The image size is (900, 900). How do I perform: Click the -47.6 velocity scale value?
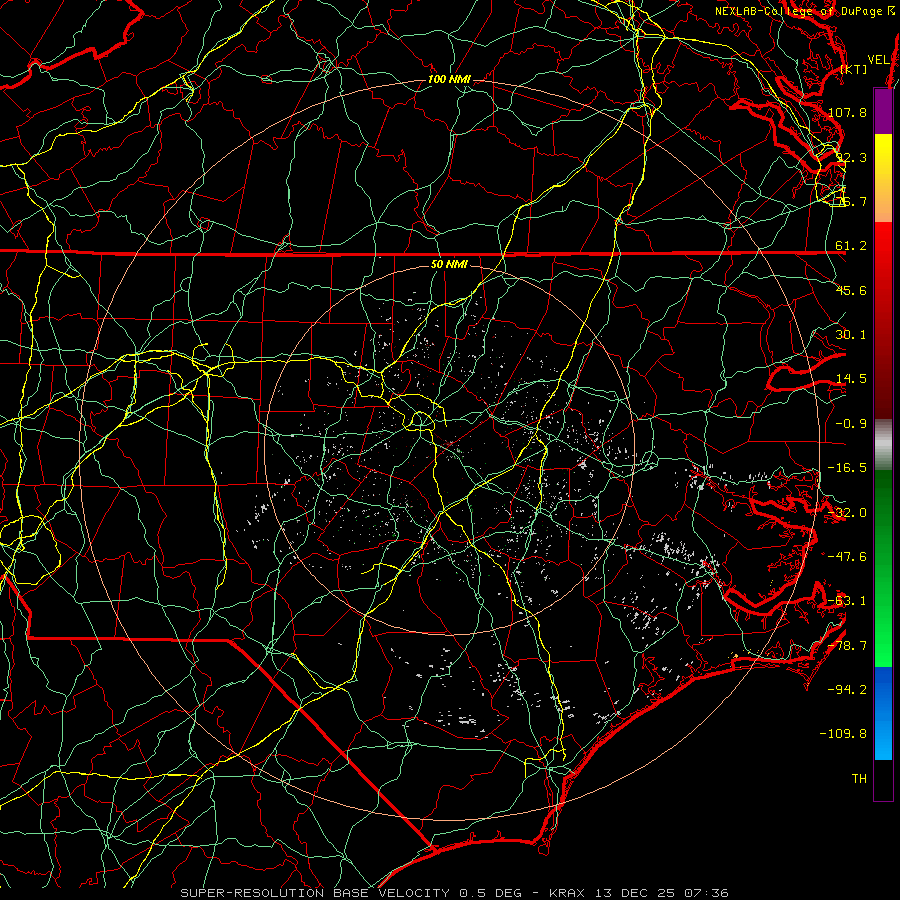point(847,557)
